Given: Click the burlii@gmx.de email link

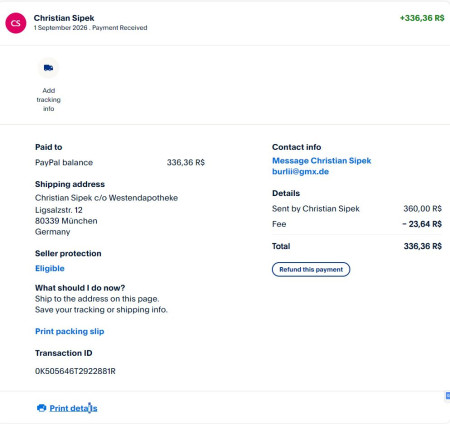Looking at the screenshot, I should pos(300,172).
